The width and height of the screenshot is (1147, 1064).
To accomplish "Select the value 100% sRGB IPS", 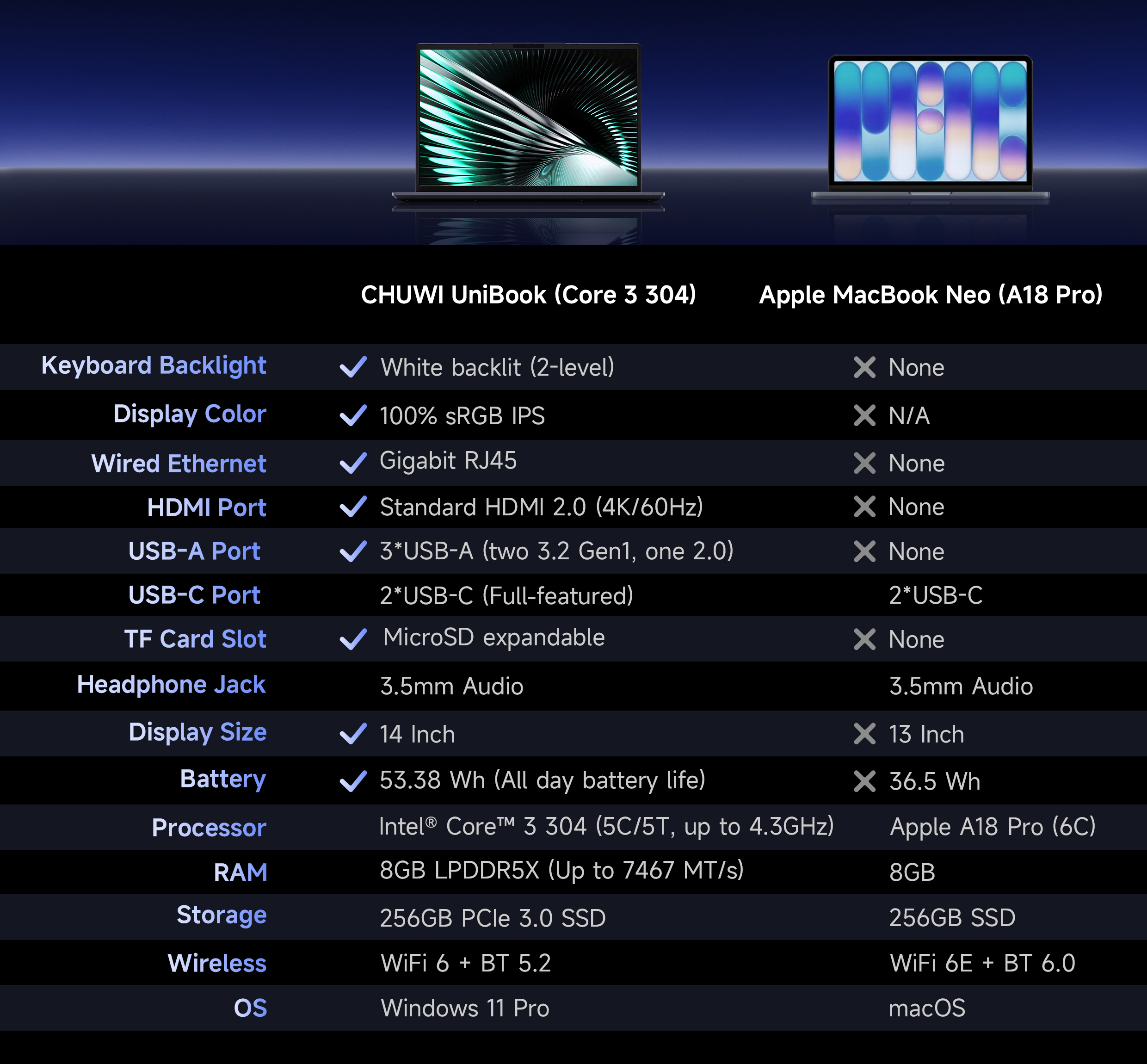I will pos(462,416).
